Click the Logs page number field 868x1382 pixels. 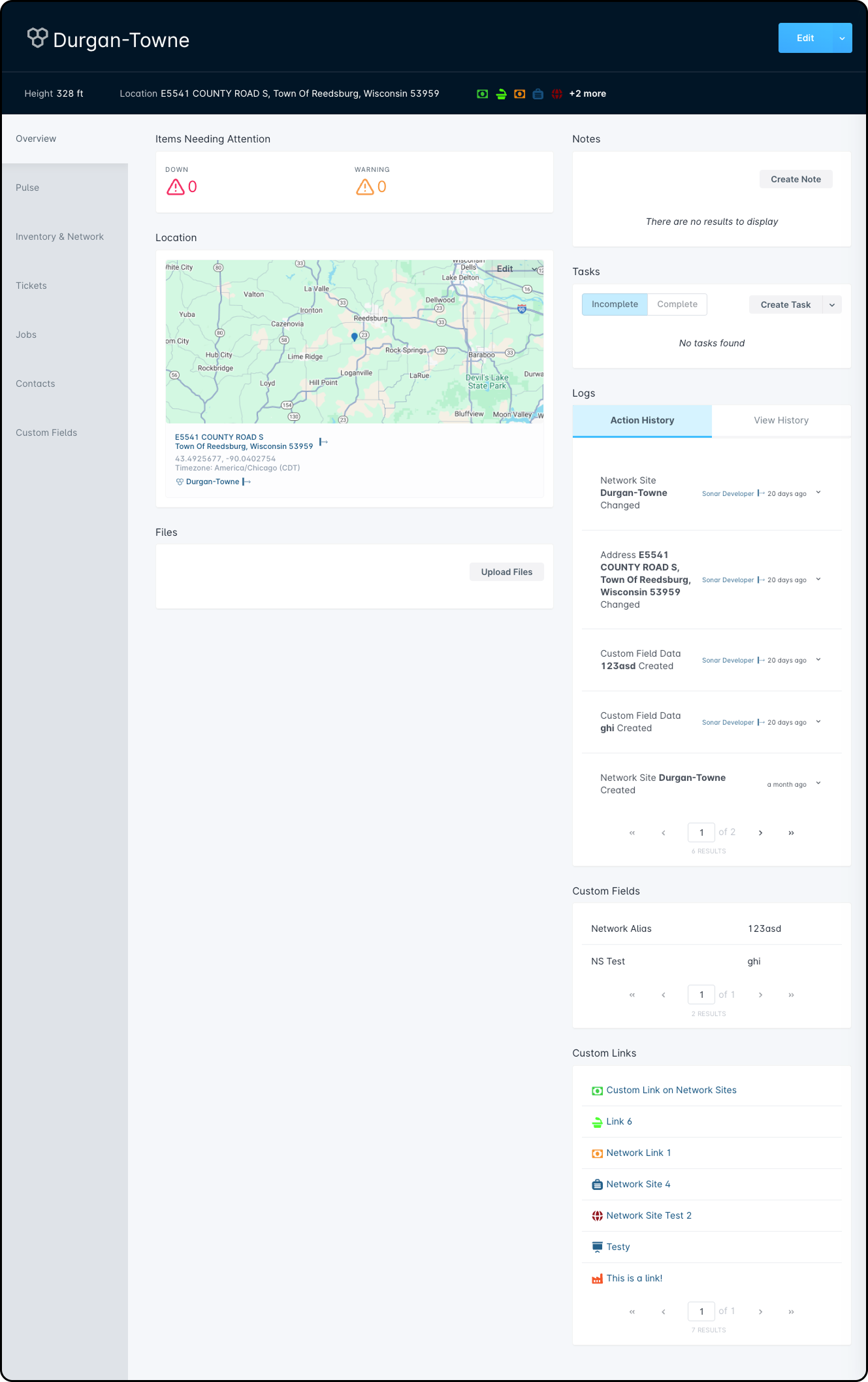701,832
